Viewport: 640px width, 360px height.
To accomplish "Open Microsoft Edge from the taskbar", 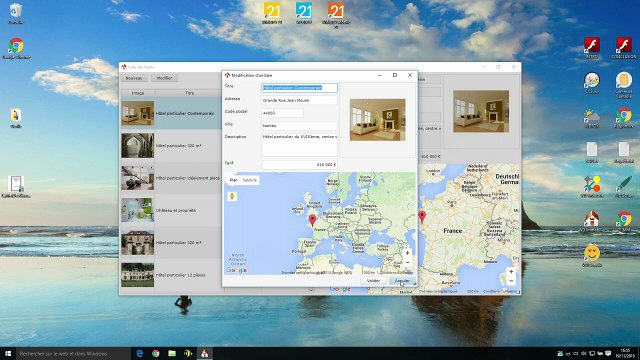I will pyautogui.click(x=140, y=353).
